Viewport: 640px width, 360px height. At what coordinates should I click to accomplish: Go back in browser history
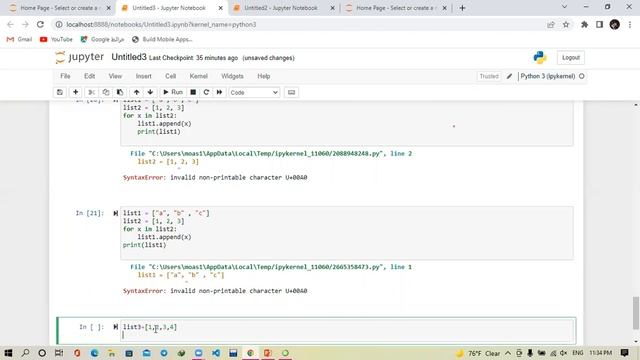[10, 24]
